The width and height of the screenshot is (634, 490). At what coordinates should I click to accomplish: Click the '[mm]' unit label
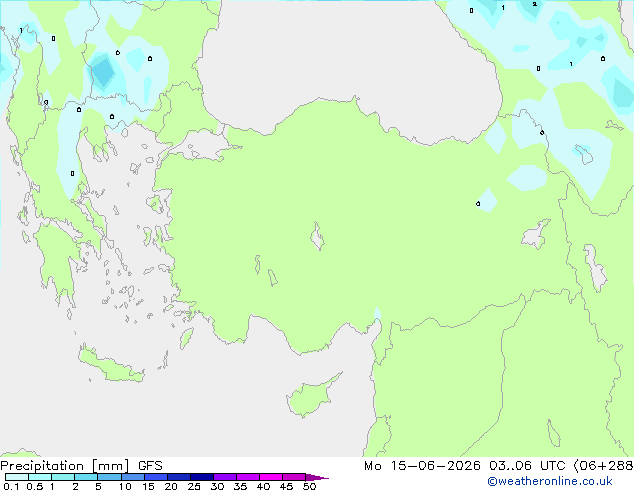pyautogui.click(x=110, y=466)
